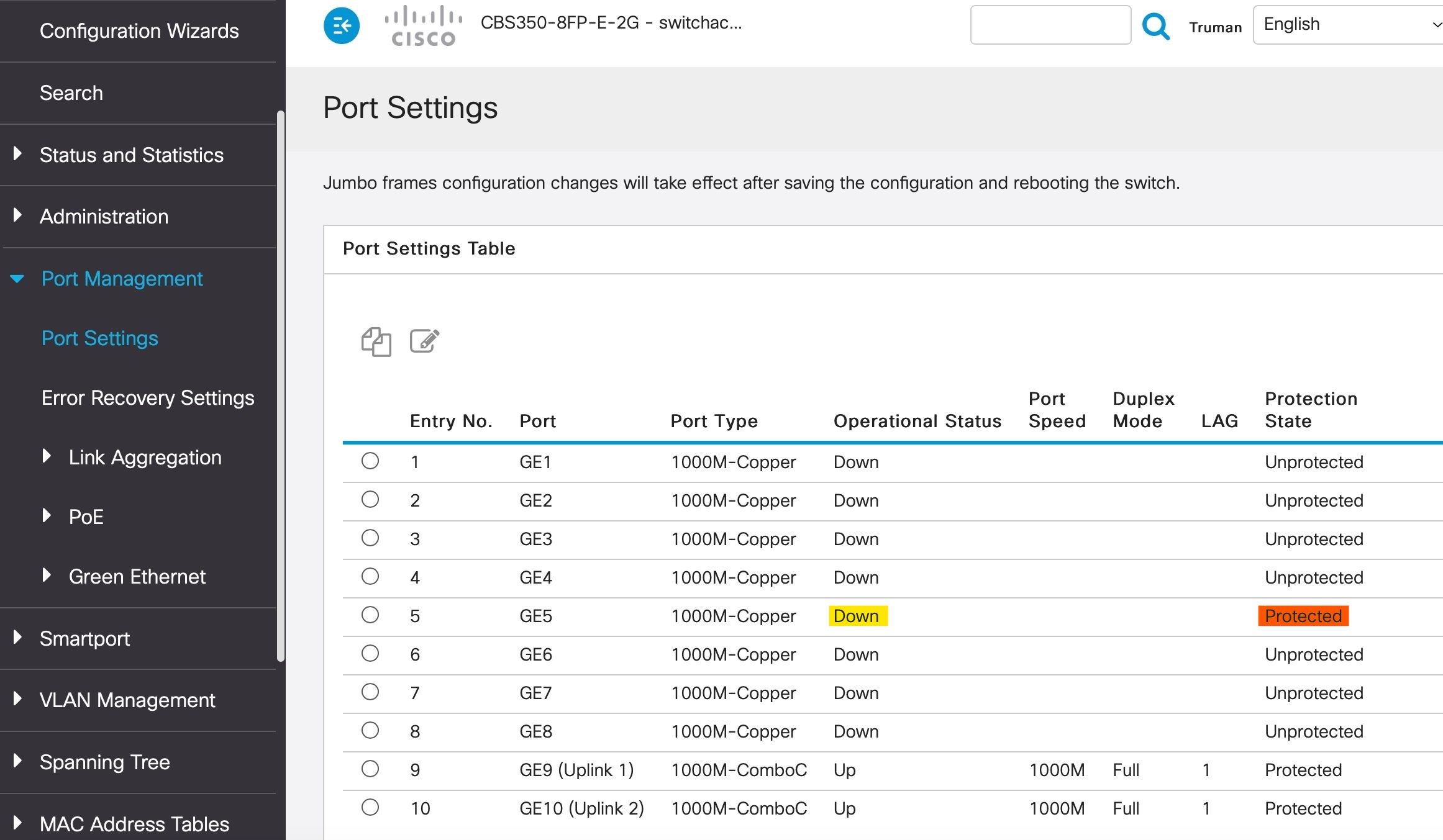
Task: Select radio button for GE4
Action: (x=370, y=576)
